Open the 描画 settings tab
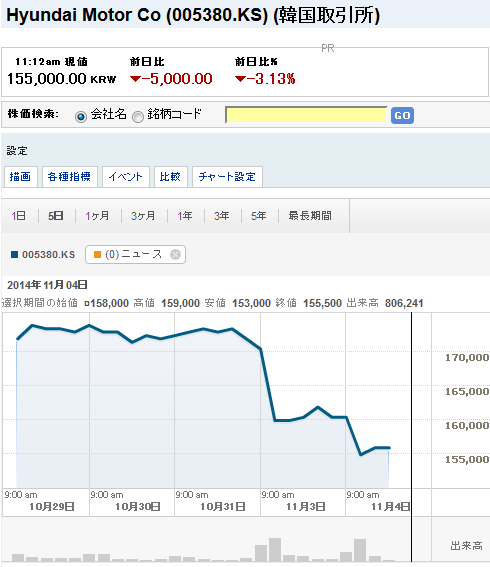 (20, 176)
